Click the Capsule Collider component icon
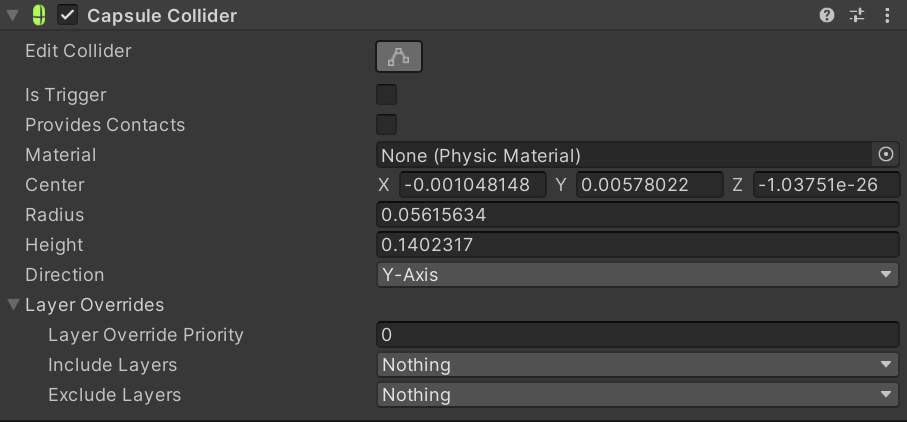The width and height of the screenshot is (907, 422). pos(39,15)
